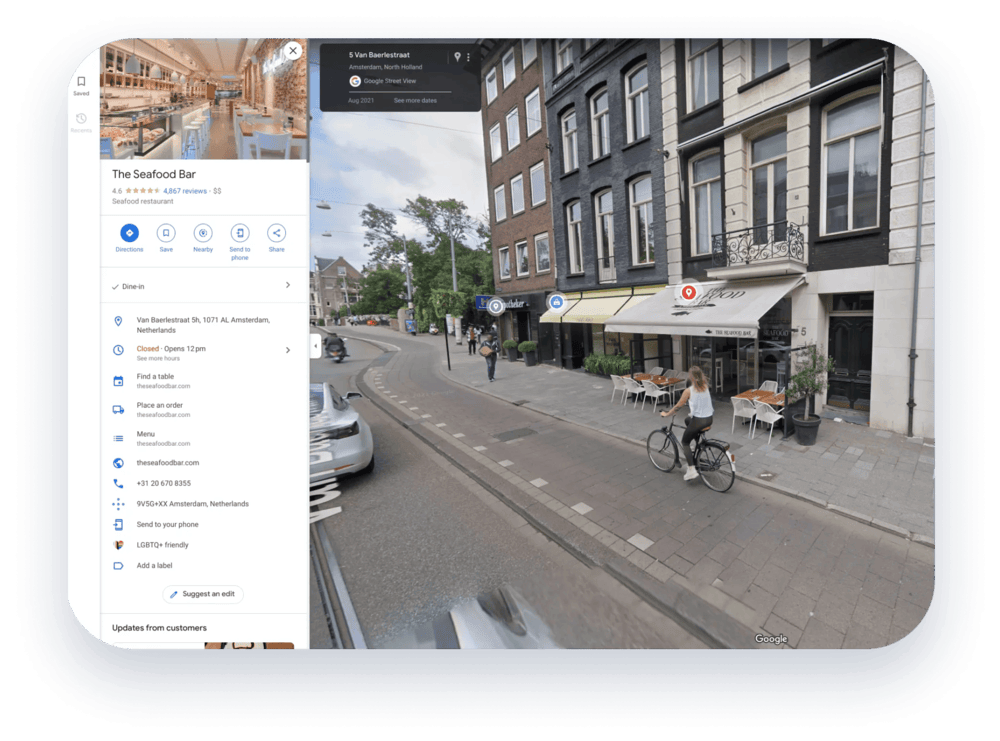Expand the Dine-in service options row

click(x=288, y=286)
